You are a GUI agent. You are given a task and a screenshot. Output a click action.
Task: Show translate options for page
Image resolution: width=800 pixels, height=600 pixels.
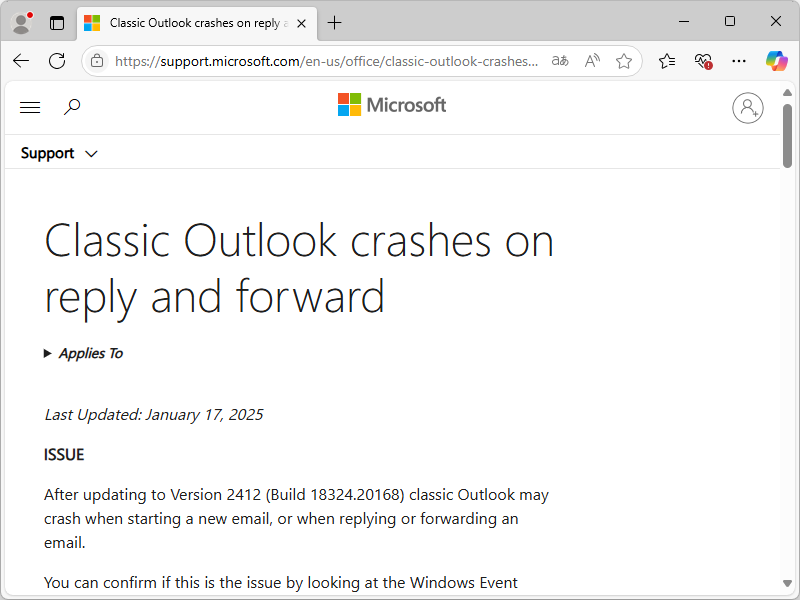pyautogui.click(x=560, y=61)
